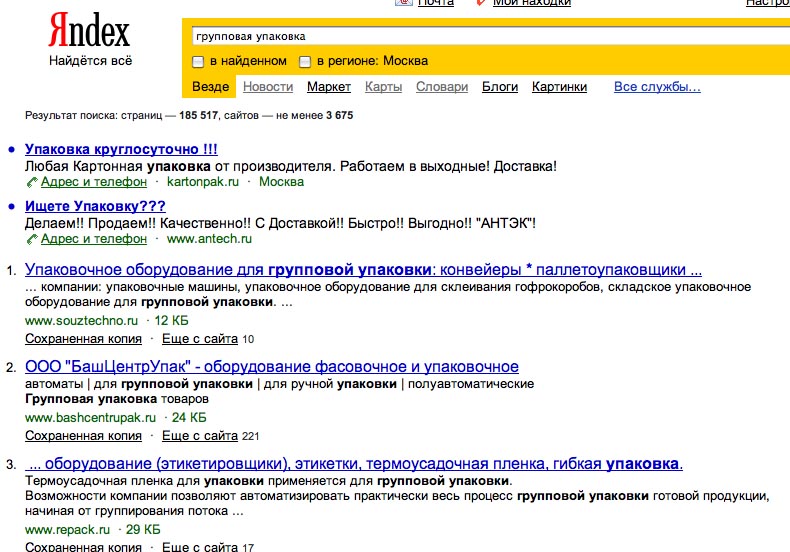Click the 'Найдётся всё' slogan
This screenshot has height=552, width=790.
(x=90, y=61)
